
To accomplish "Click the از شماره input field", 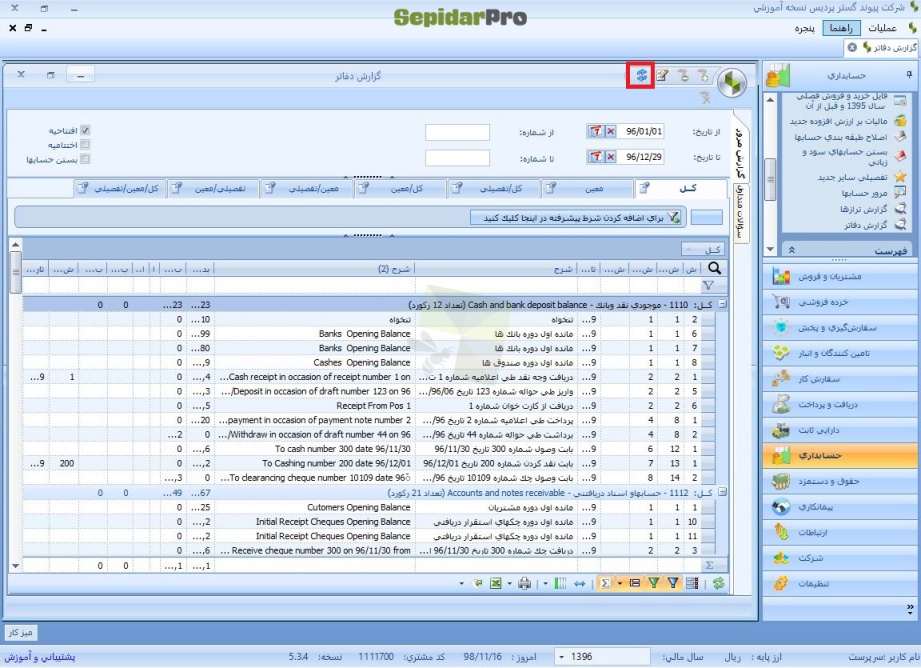I will [457, 132].
